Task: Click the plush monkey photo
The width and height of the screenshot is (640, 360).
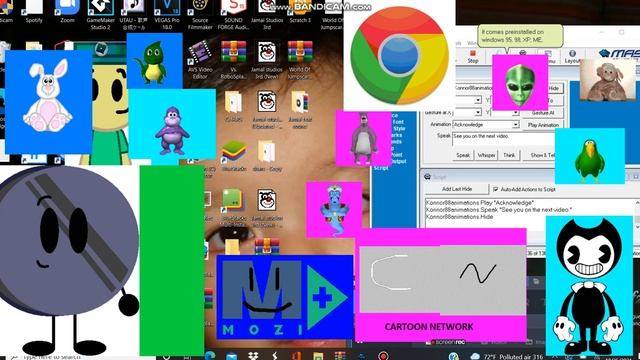Action: coord(607,80)
